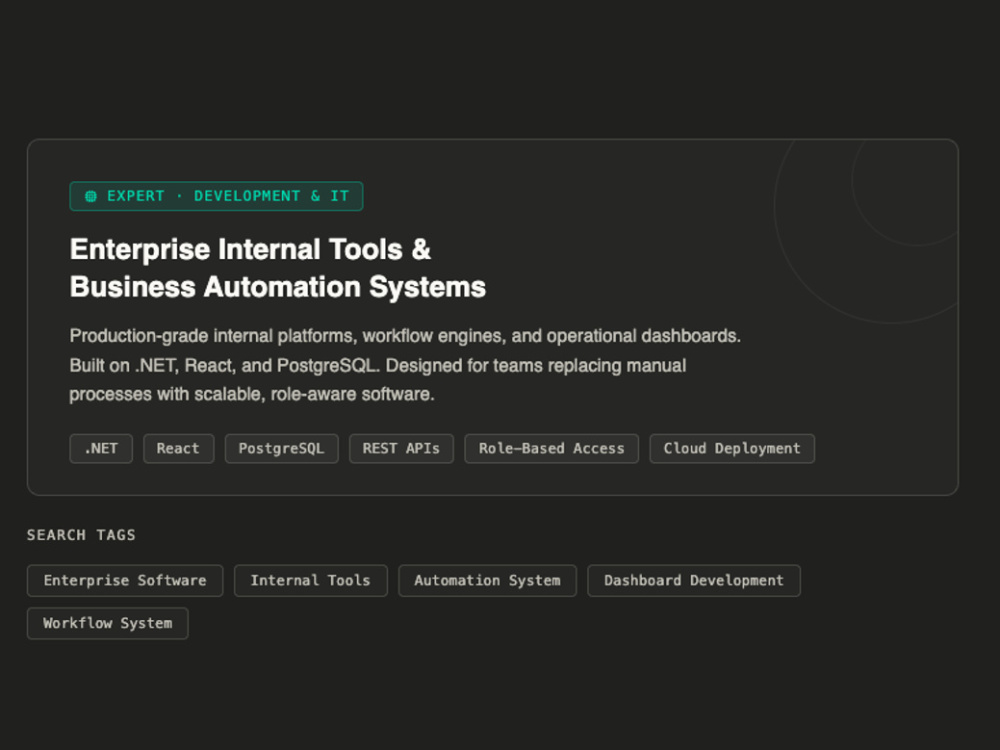Click the Internal Tools search tag
Viewport: 1000px width, 750px height.
tap(311, 580)
